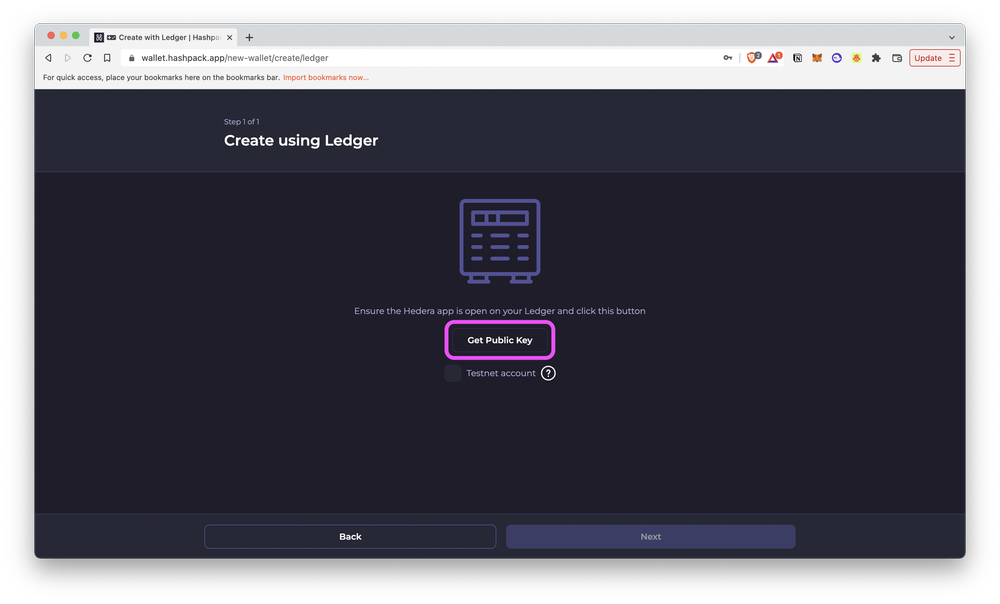Click the purple circle wallet extension icon

837,58
